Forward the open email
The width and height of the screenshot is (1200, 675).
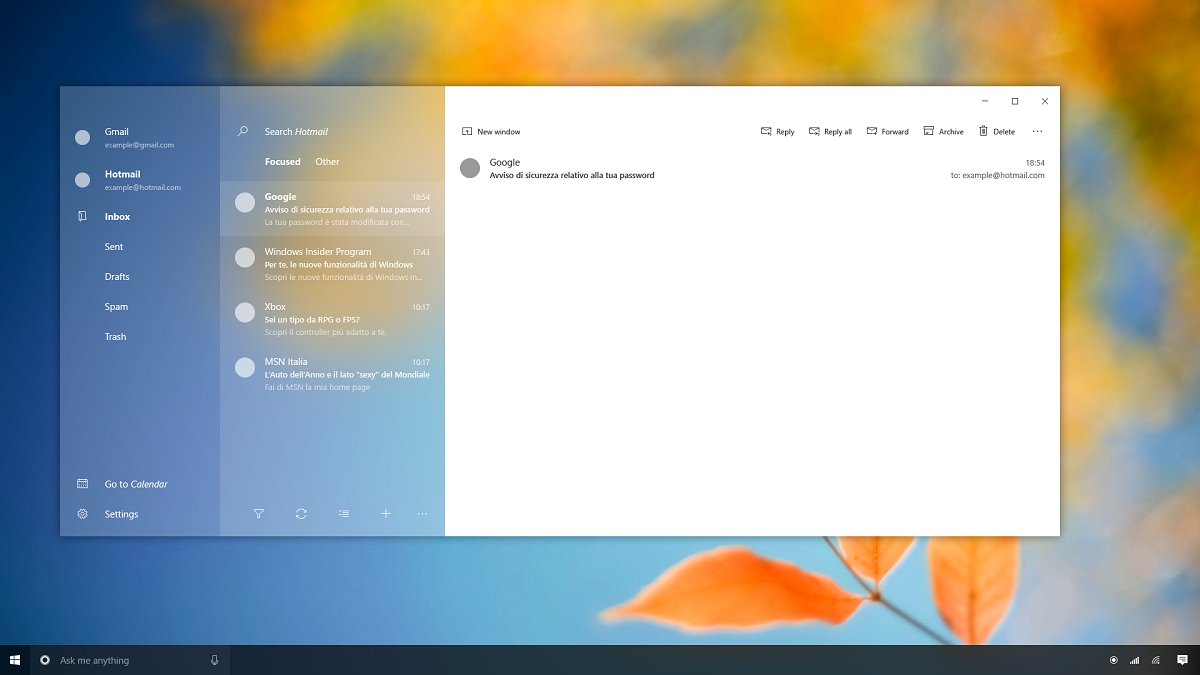click(887, 132)
